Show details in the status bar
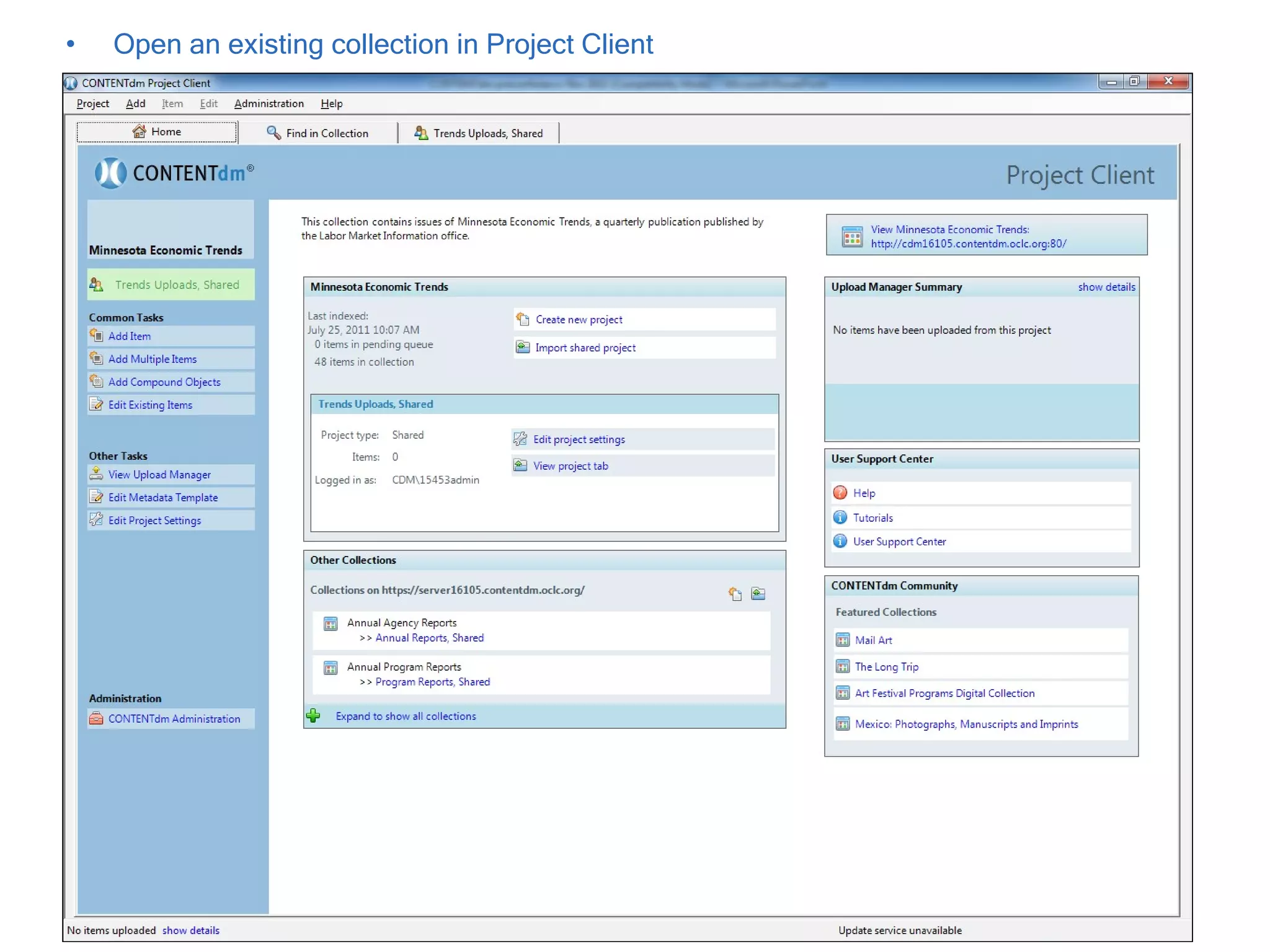The height and width of the screenshot is (952, 1270). tap(191, 930)
